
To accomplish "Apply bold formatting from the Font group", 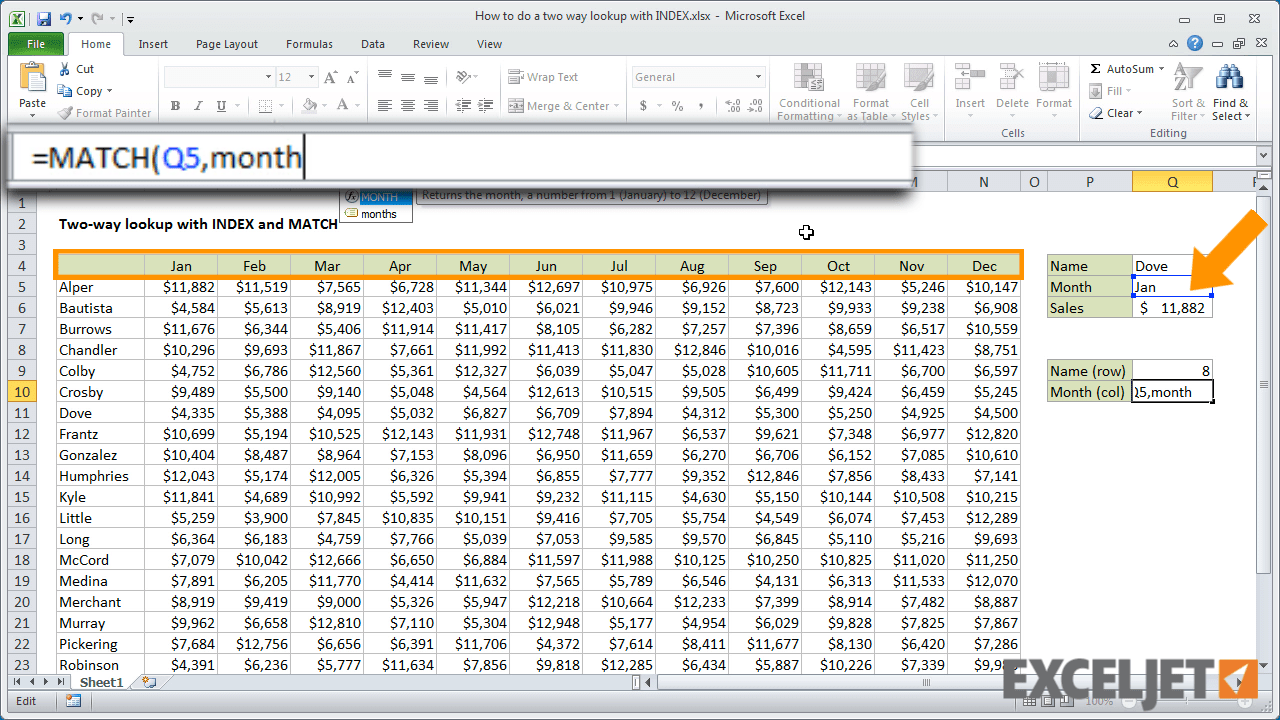I will (175, 105).
